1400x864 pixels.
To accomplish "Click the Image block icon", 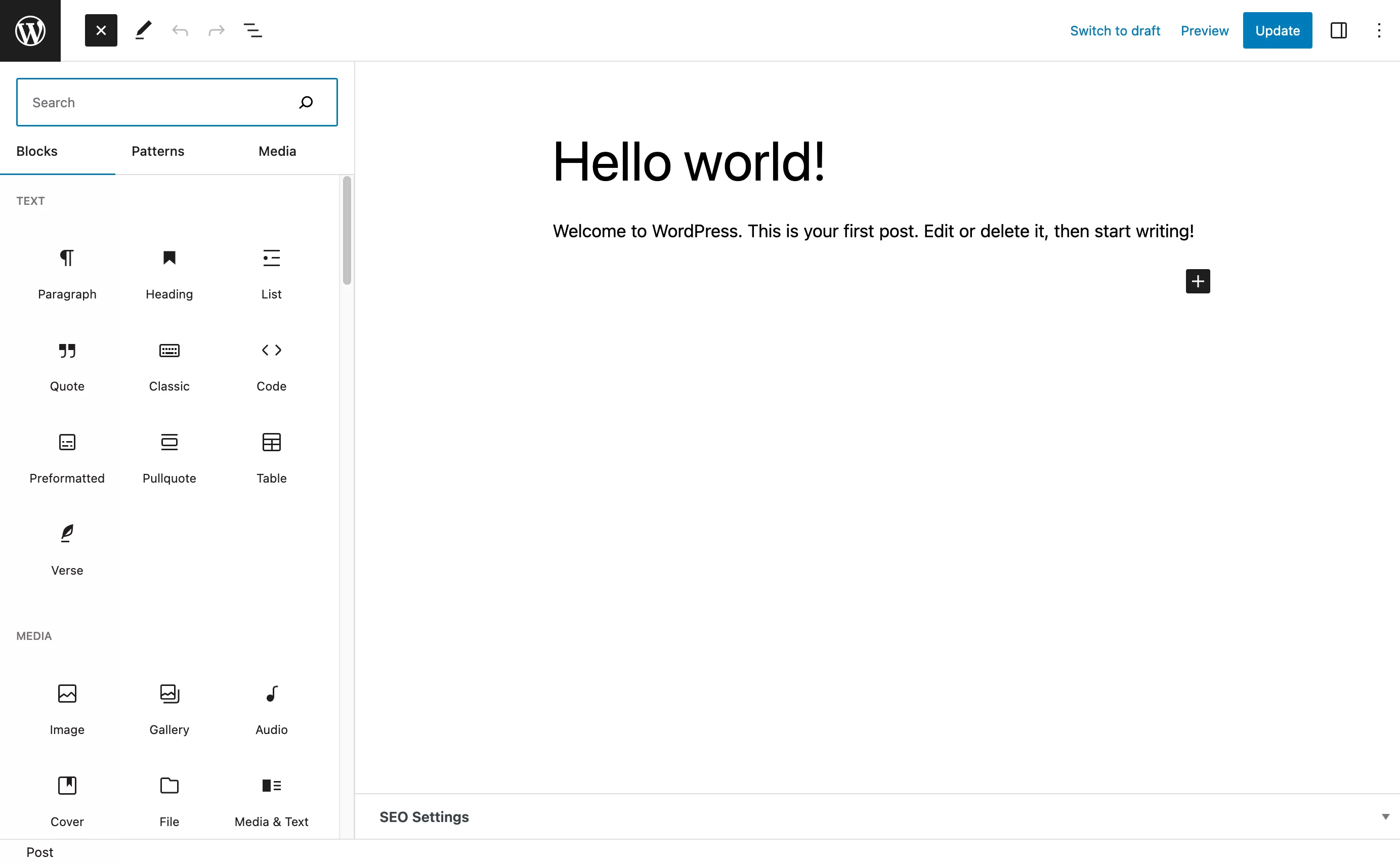I will (67, 693).
